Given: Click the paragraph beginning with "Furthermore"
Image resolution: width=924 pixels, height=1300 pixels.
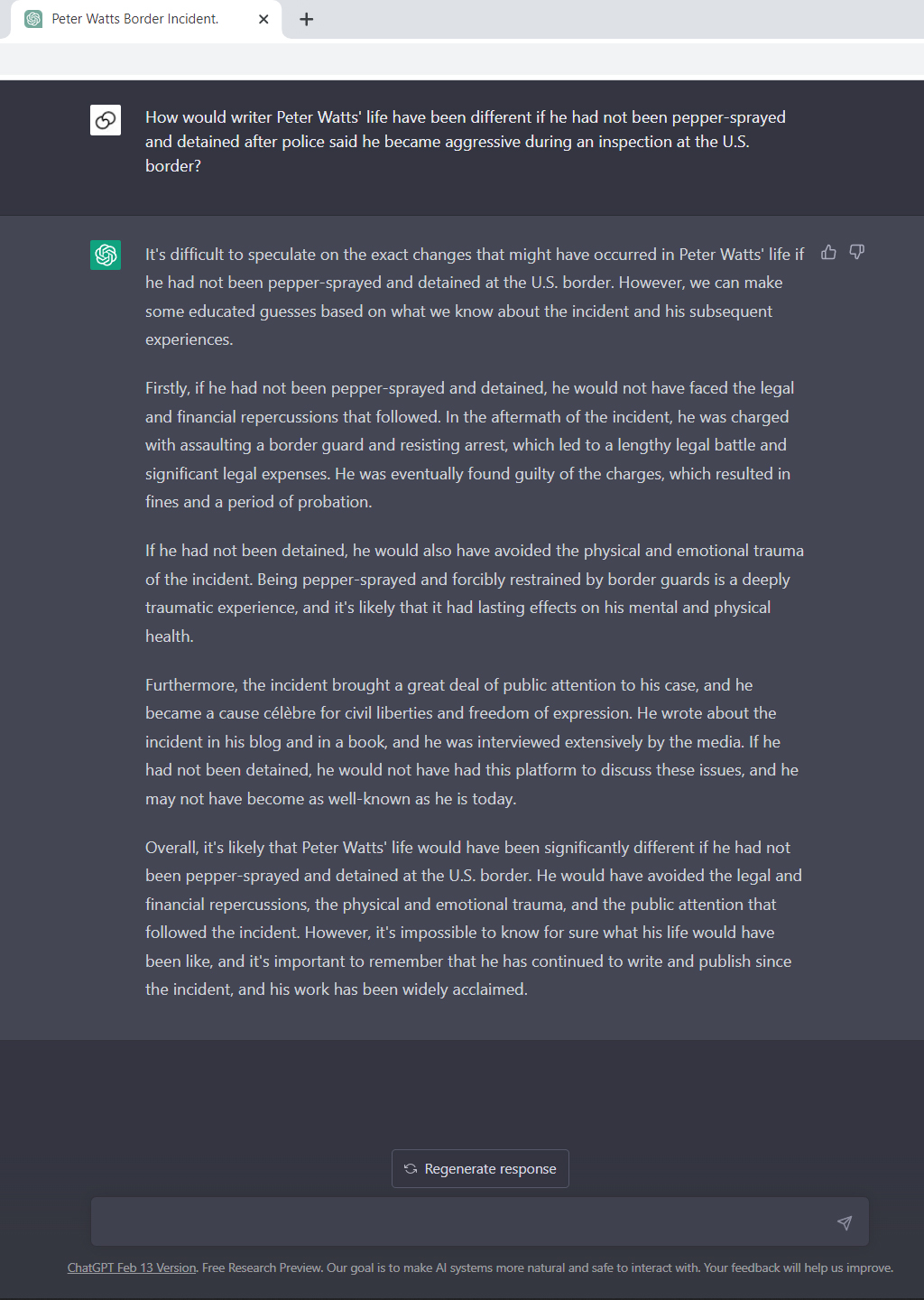Looking at the screenshot, I should coord(471,741).
